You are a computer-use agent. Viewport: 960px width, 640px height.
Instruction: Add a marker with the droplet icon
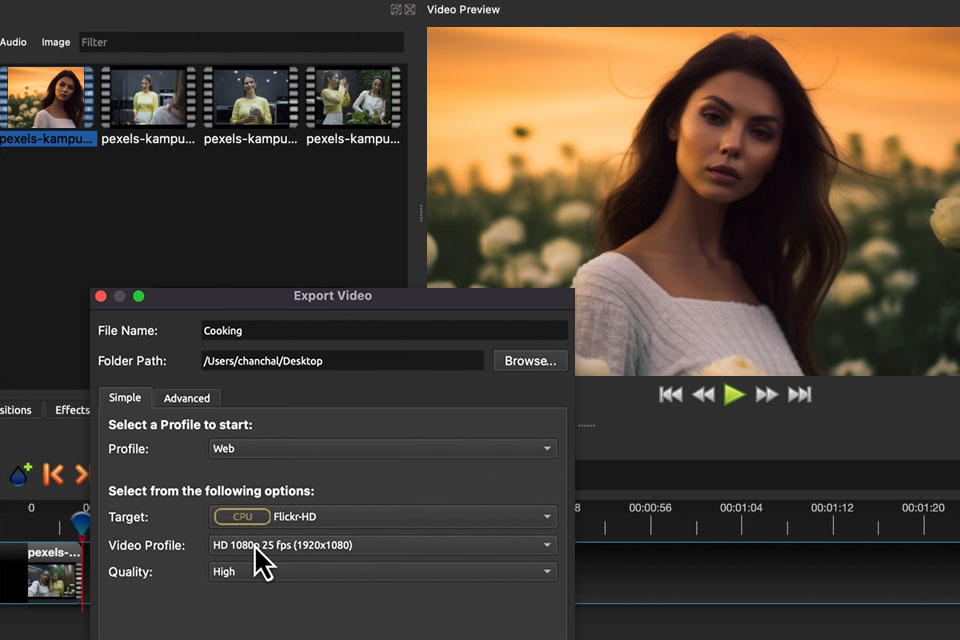20,474
